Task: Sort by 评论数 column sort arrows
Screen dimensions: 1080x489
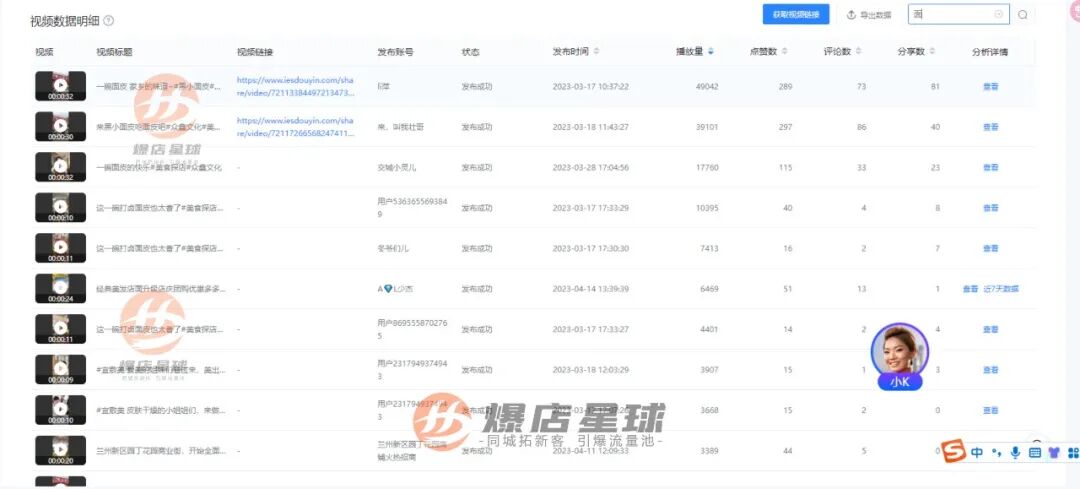Action: click(x=858, y=52)
